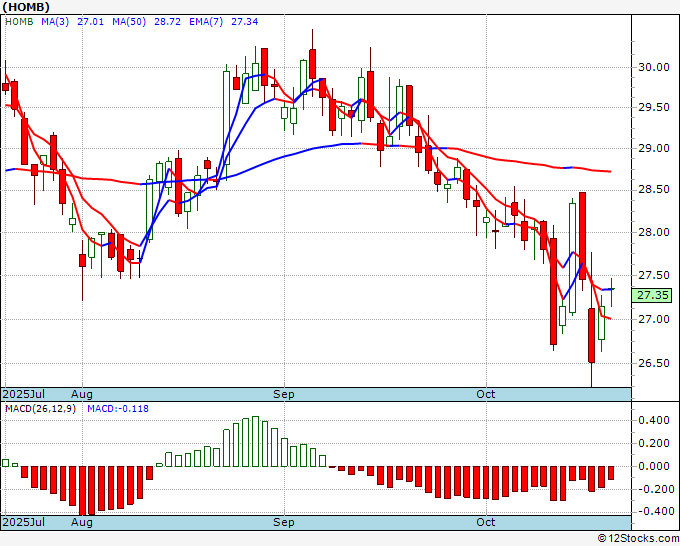Click the 29.50 price axis label
This screenshot has height=546, width=680.
click(654, 108)
